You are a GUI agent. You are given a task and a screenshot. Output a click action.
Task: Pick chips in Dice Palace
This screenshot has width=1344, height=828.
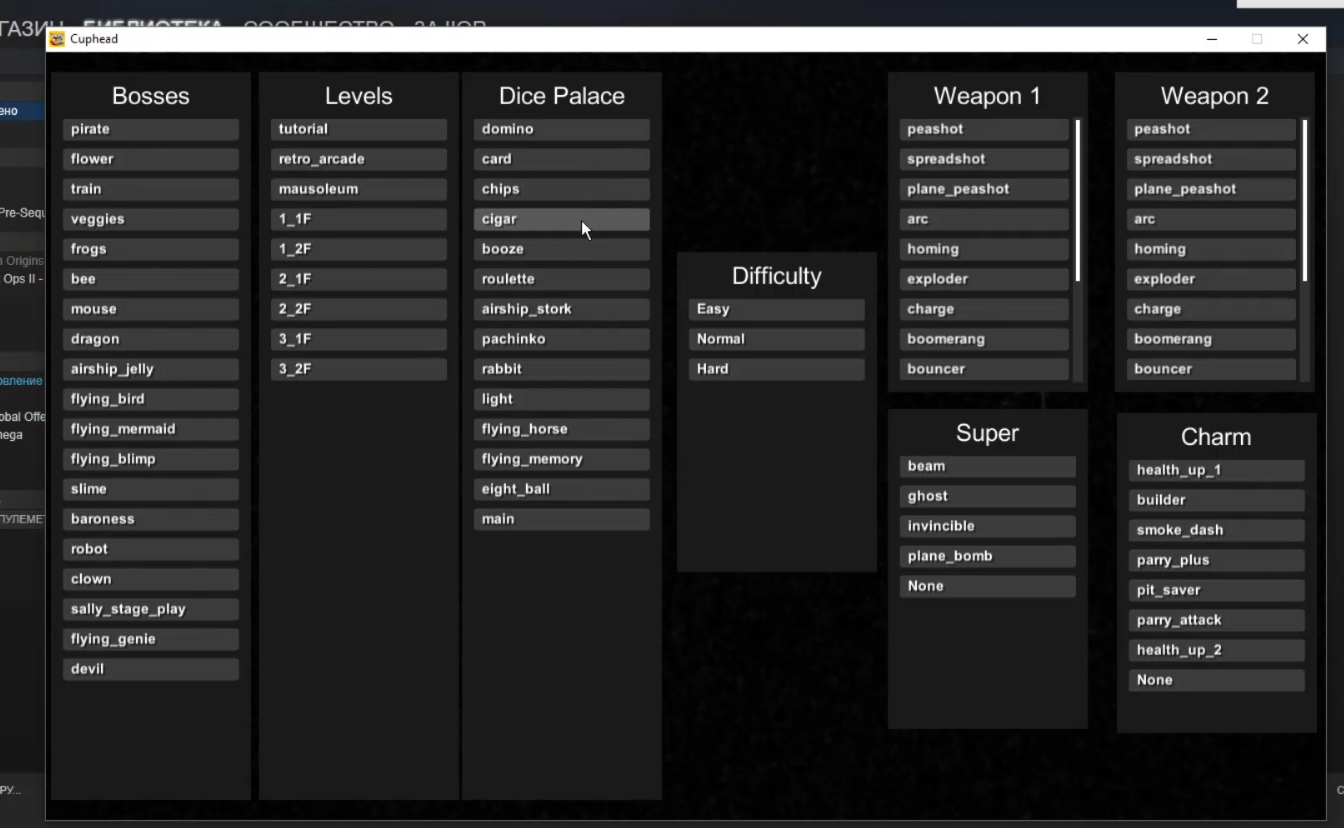(562, 190)
